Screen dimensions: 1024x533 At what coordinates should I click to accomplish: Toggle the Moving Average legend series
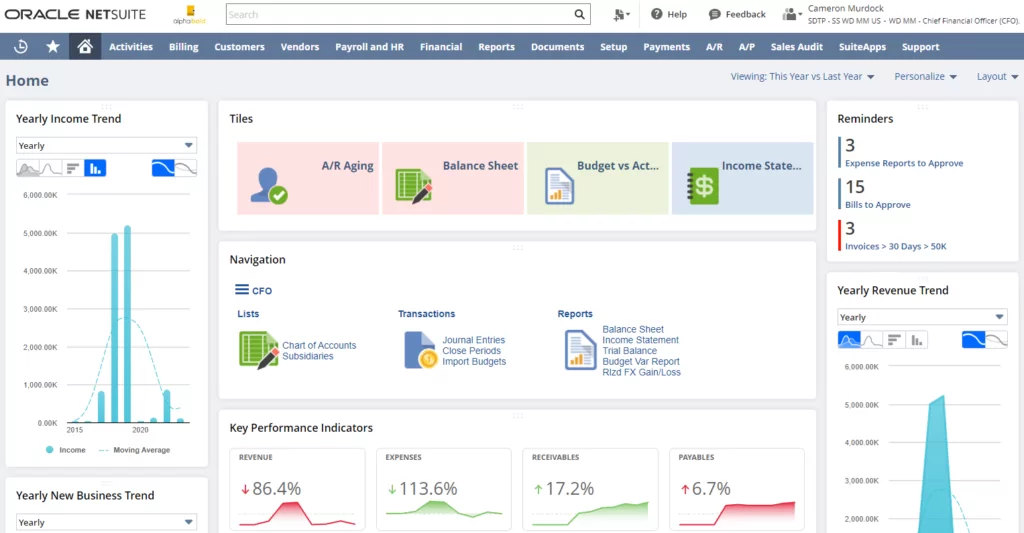(134, 449)
